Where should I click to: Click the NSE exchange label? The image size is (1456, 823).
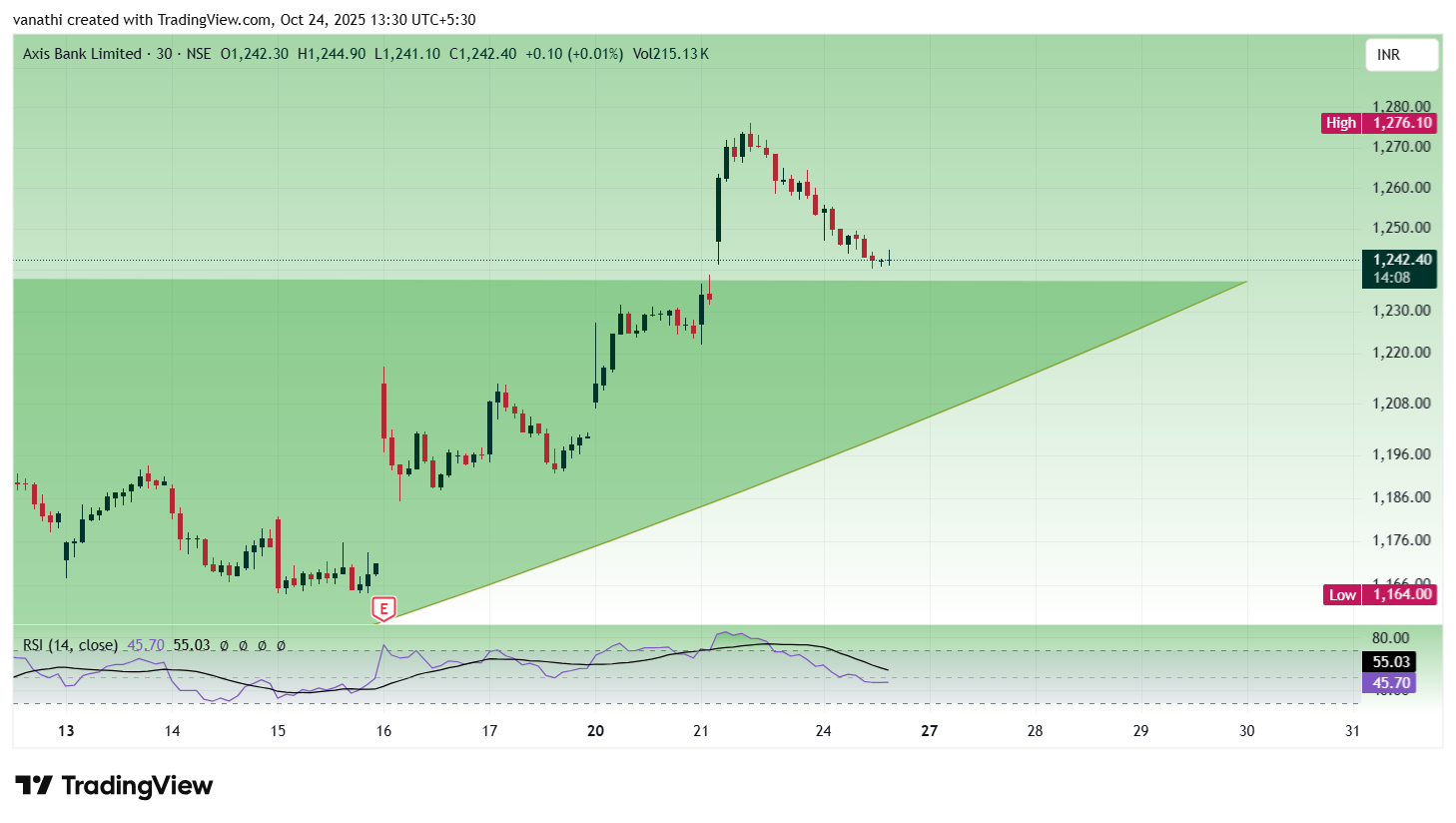pyautogui.click(x=199, y=54)
